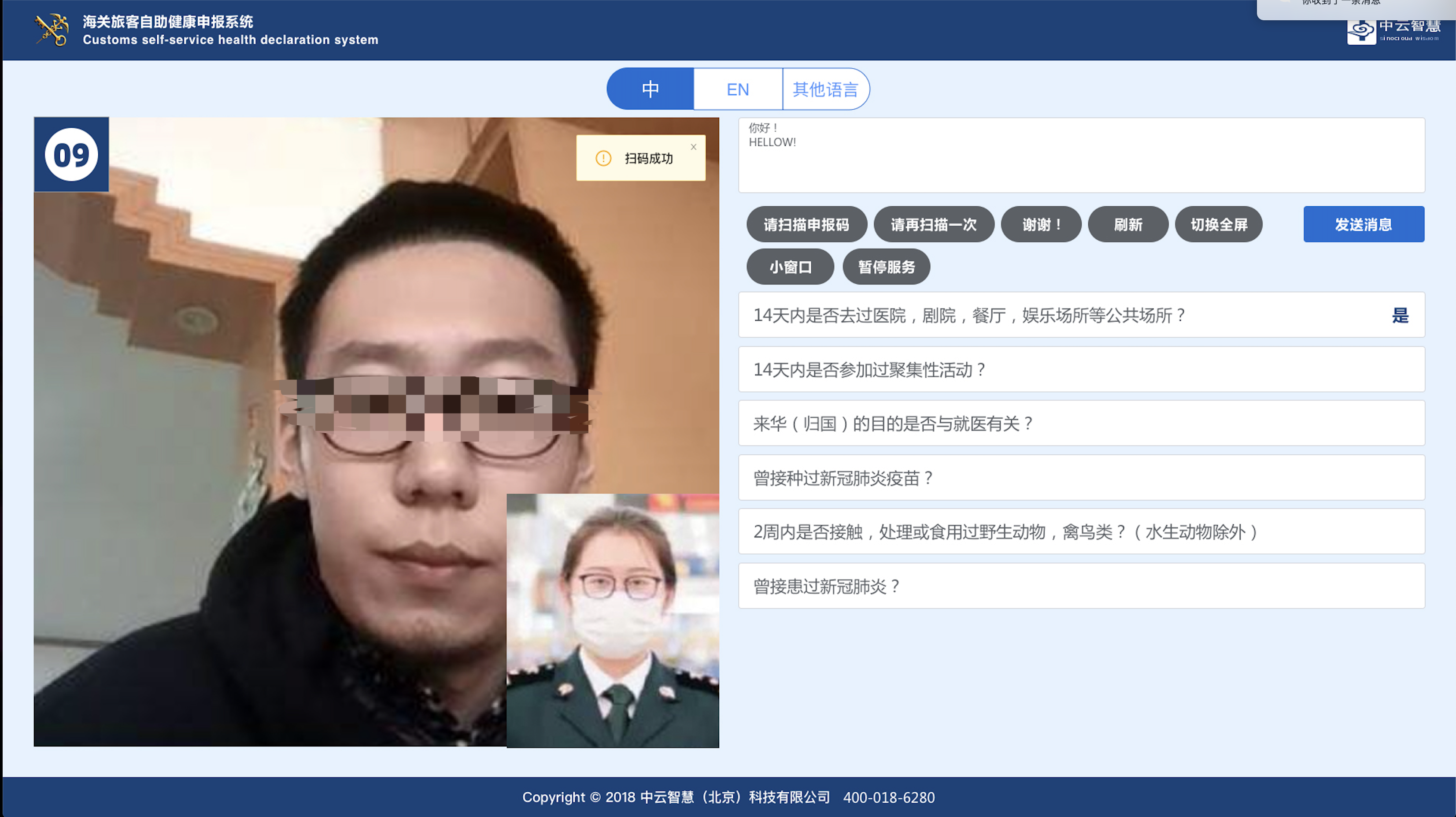Switch language to EN

[x=738, y=89]
